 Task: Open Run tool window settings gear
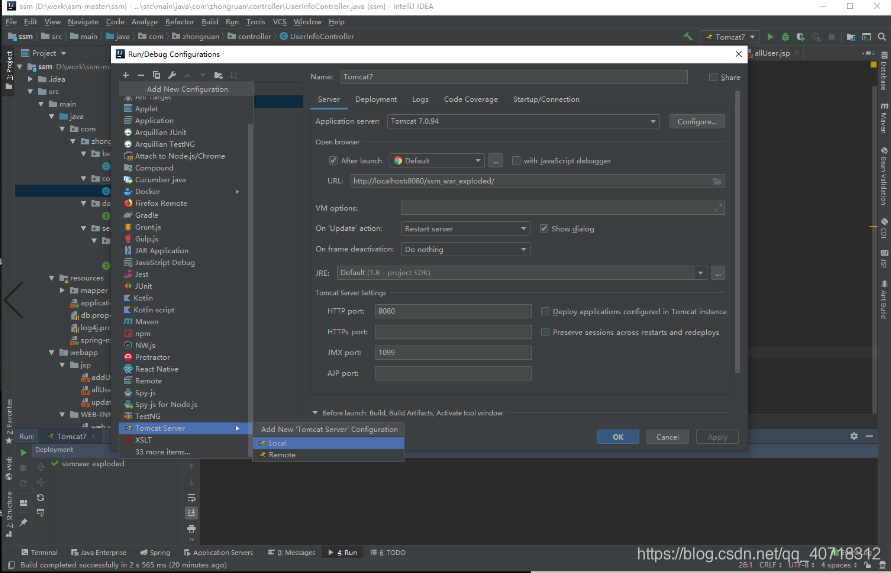tap(854, 436)
